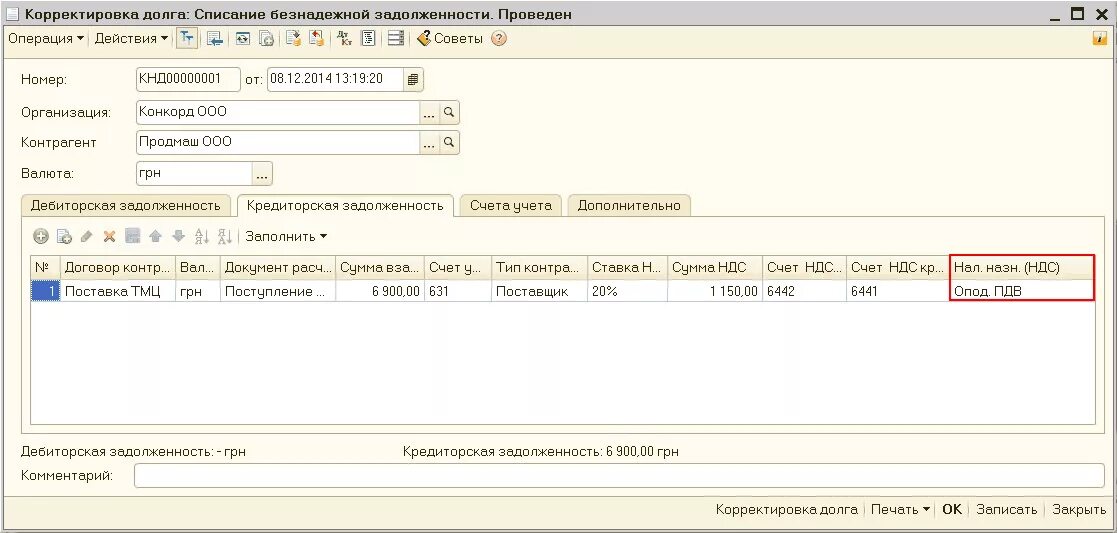Select the Опод. ПДВ cell

(1022, 291)
